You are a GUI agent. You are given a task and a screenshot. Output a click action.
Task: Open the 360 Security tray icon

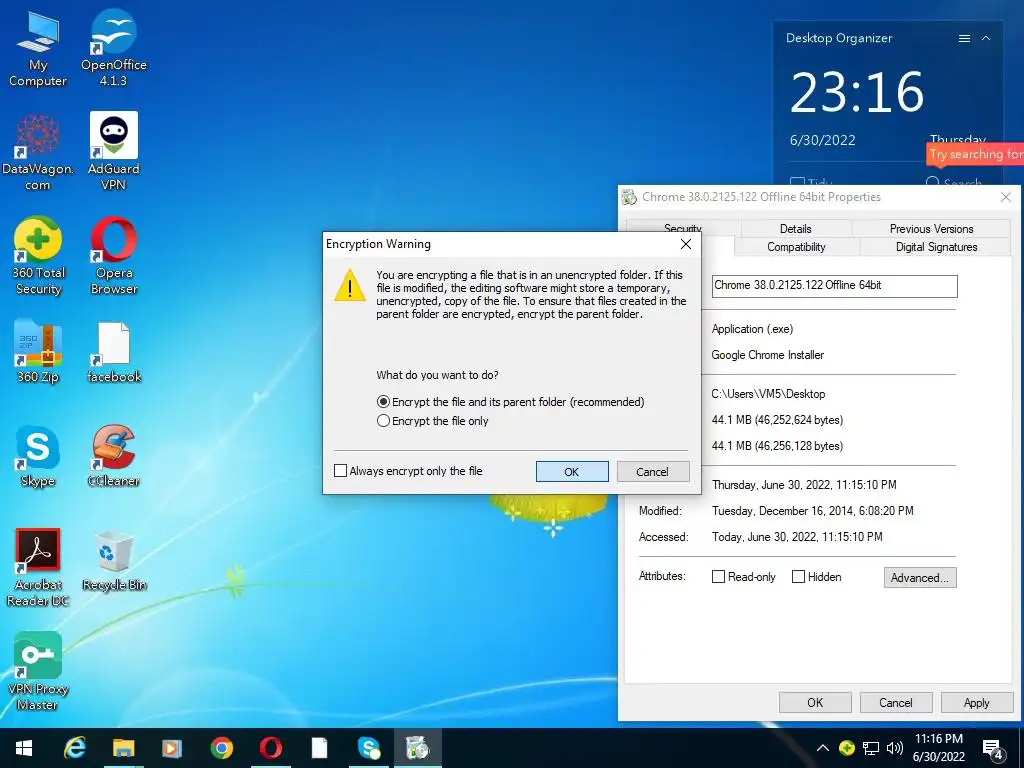(x=847, y=748)
